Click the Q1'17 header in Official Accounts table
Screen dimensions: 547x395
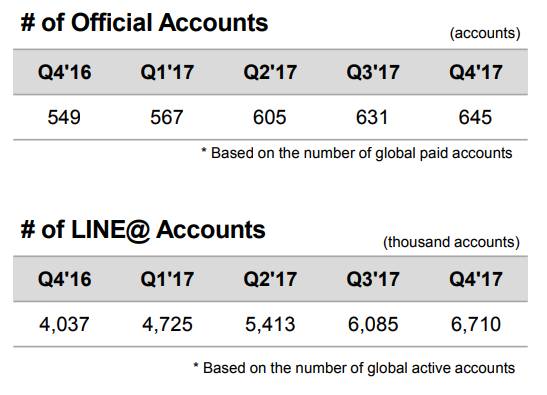tap(167, 72)
